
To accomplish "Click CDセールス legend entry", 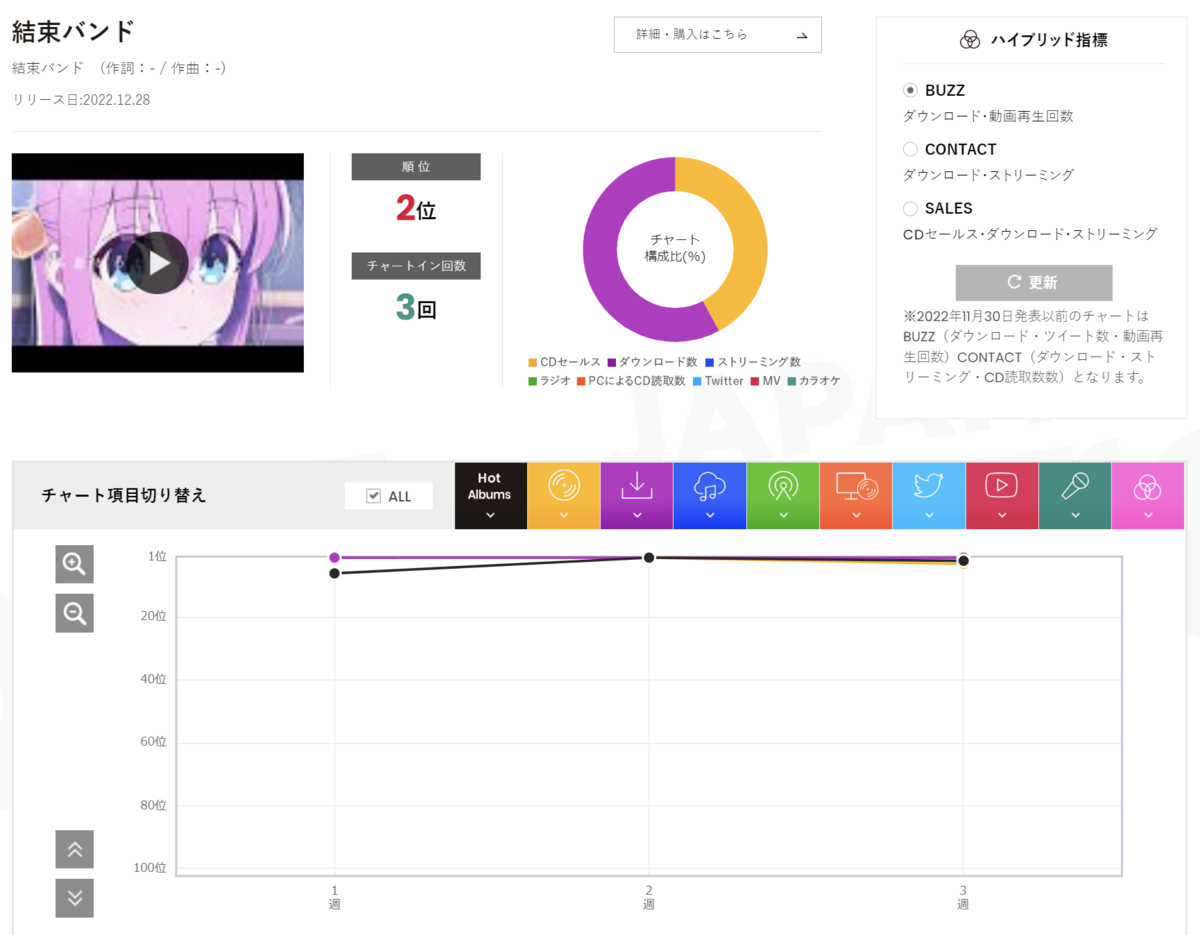I will point(564,362).
